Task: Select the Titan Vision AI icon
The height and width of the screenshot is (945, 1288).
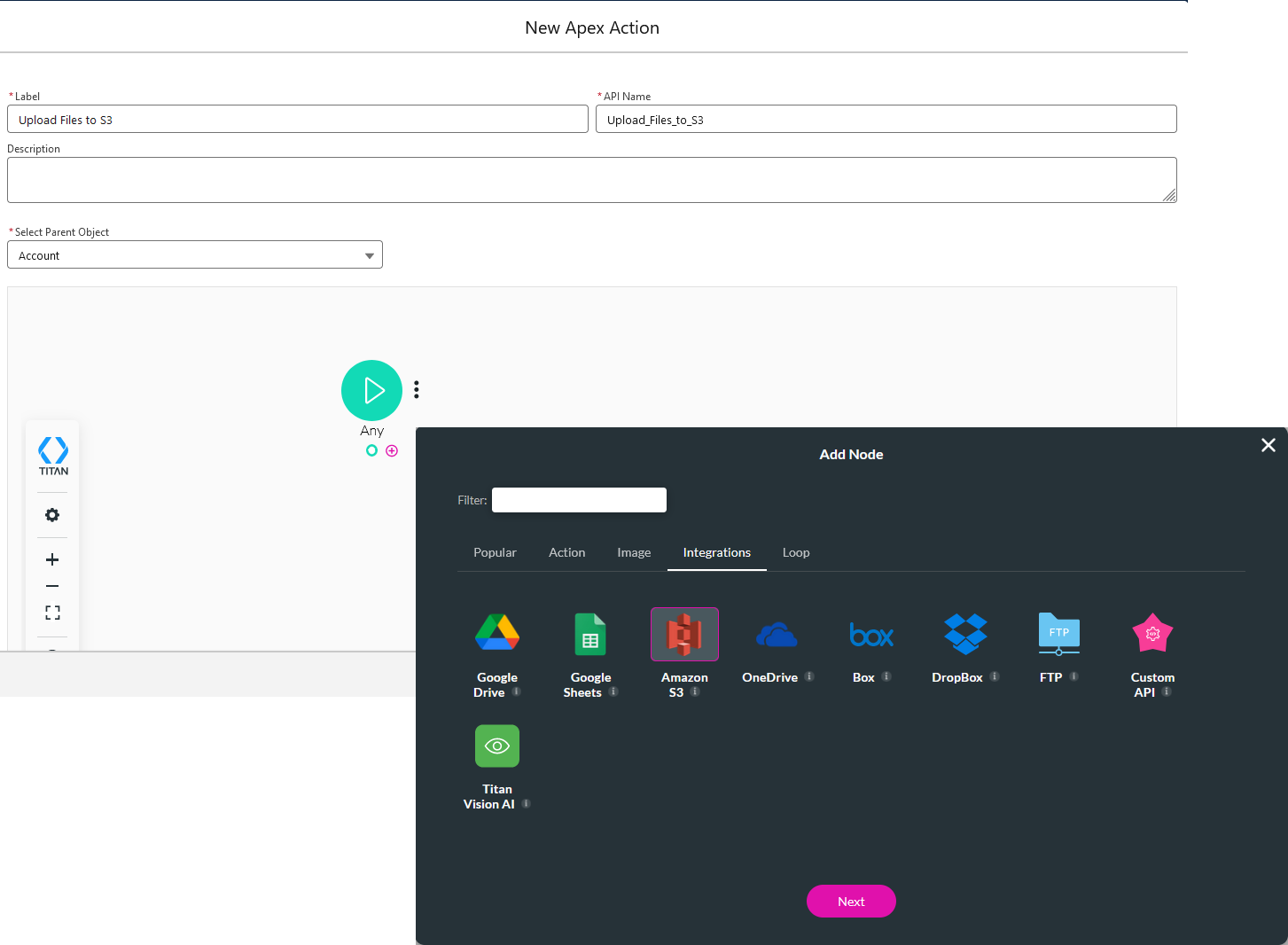Action: pyautogui.click(x=497, y=746)
